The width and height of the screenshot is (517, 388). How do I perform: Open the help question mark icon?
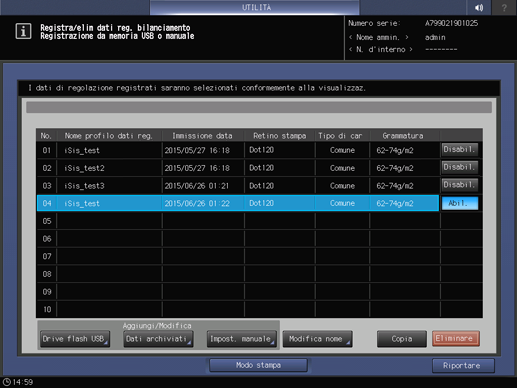point(504,7)
